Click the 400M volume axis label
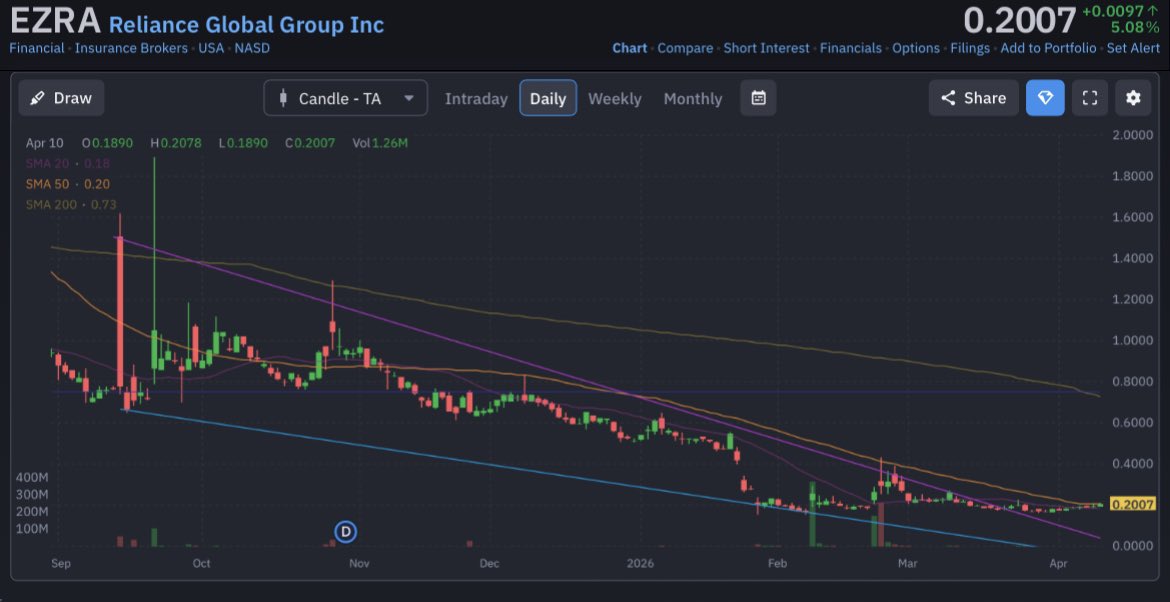This screenshot has width=1170, height=602. [x=32, y=477]
